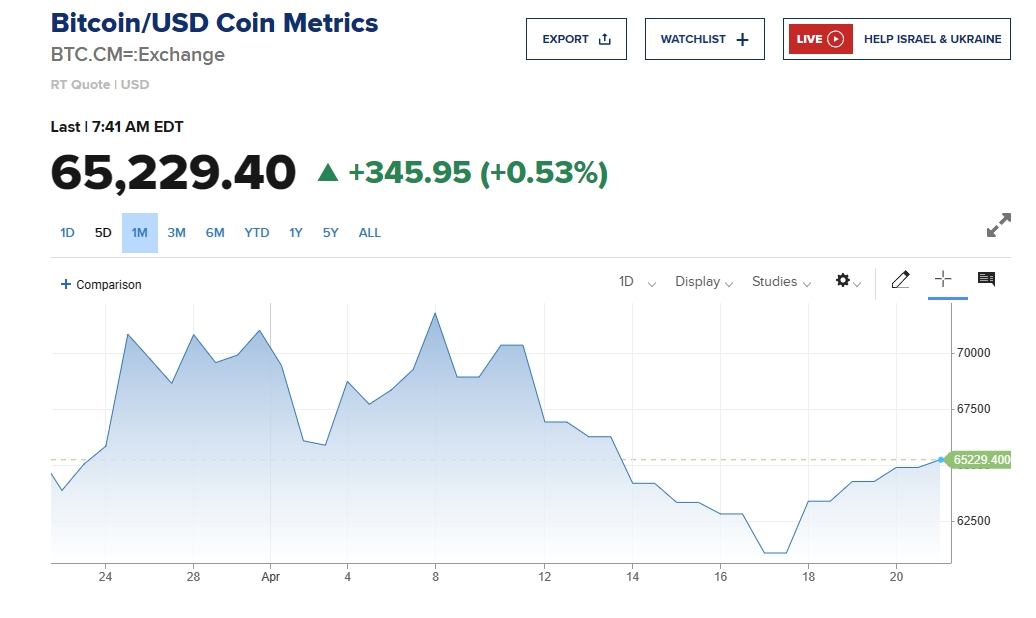This screenshot has width=1036, height=618.
Task: Click the chart peak near April 8
Action: coord(435,313)
